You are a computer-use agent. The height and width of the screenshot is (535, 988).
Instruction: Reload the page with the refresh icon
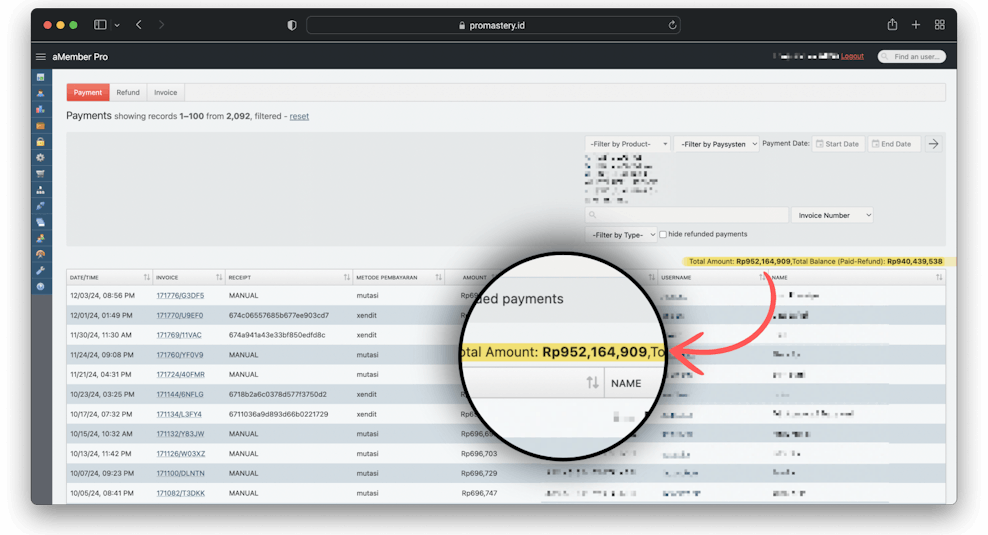(672, 25)
